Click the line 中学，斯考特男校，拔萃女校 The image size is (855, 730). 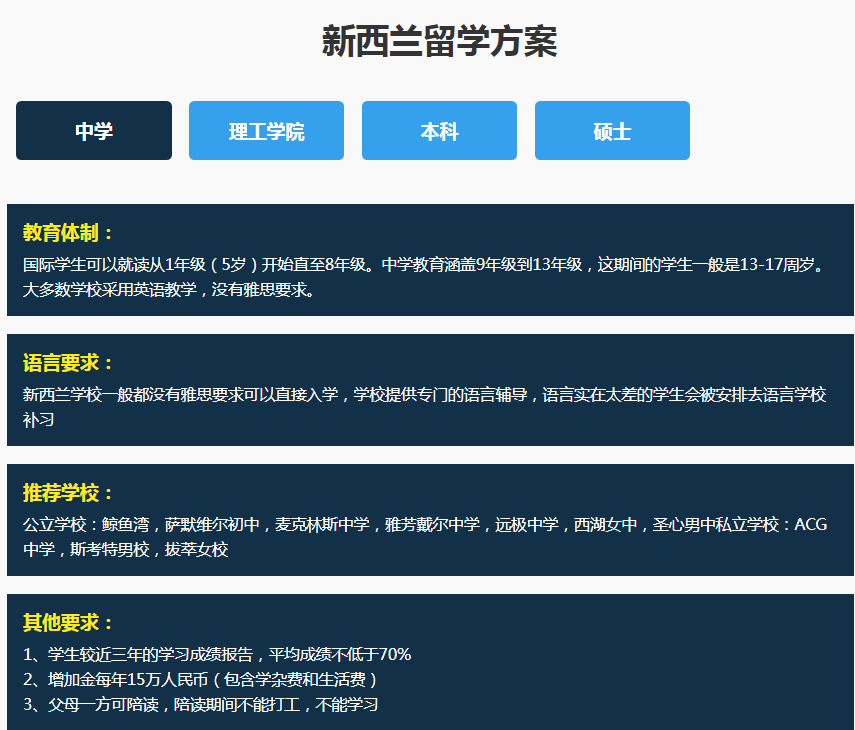point(125,550)
